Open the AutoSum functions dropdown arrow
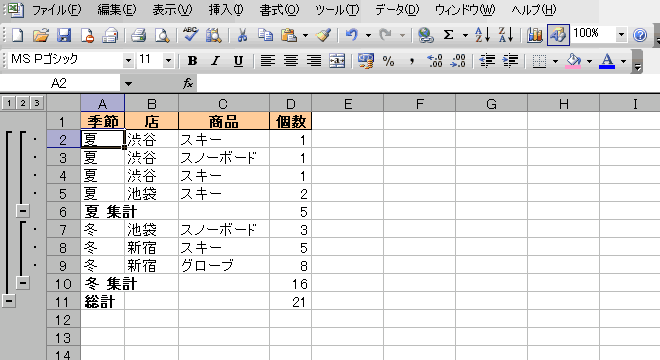Image resolution: width=660 pixels, height=360 pixels. [465, 35]
